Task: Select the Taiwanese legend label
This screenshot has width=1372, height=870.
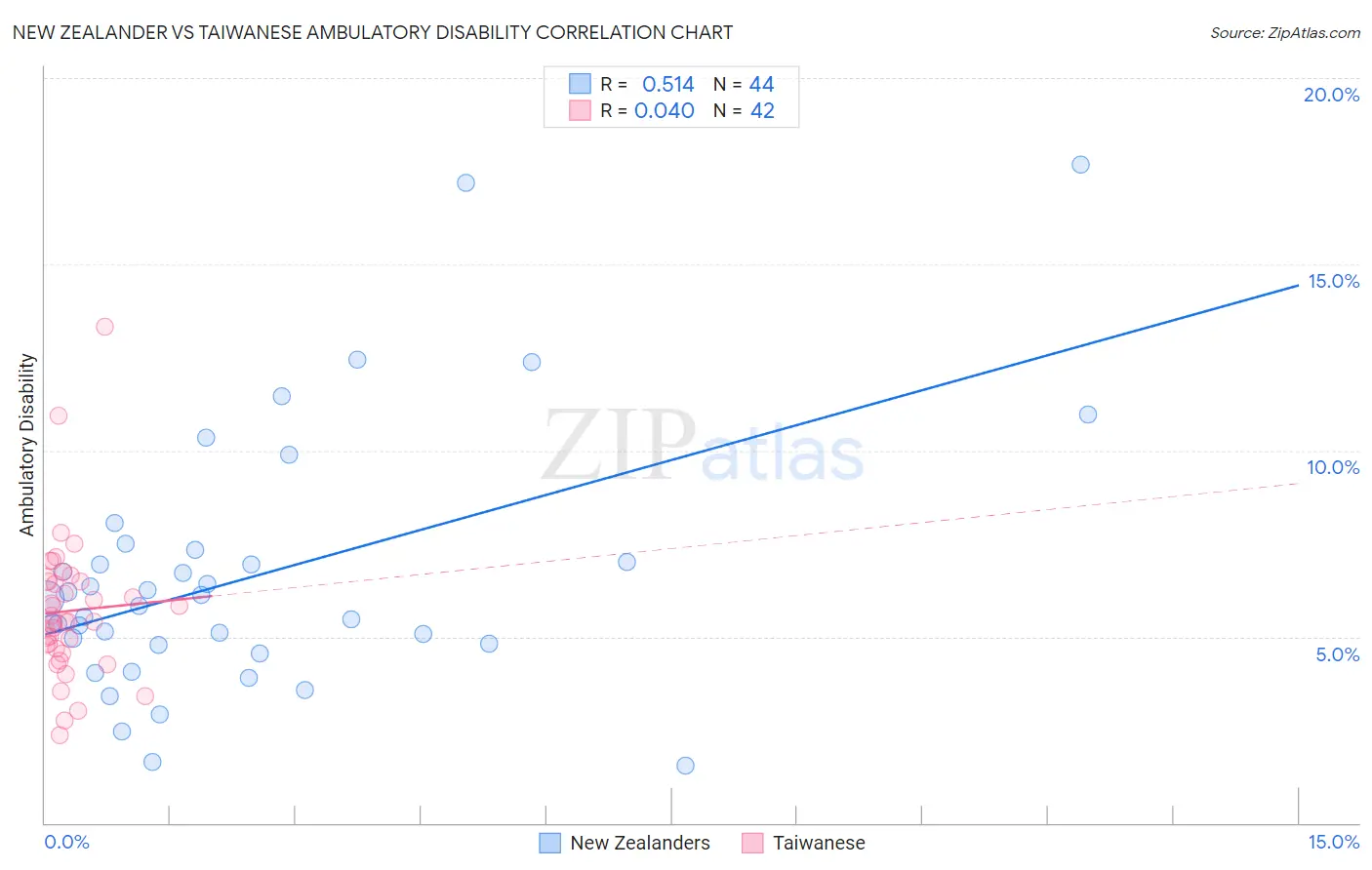Action: click(x=819, y=843)
